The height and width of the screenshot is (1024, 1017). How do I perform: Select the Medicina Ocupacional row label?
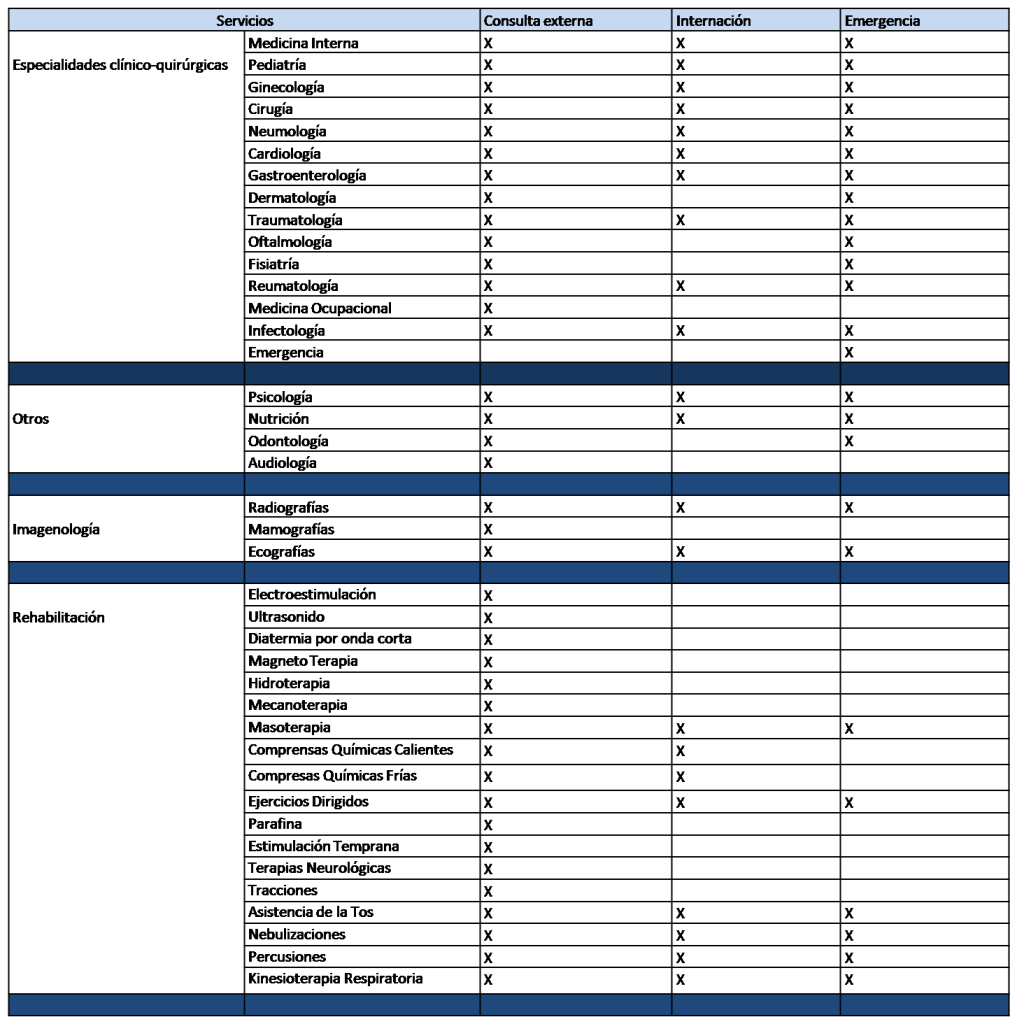(319, 308)
